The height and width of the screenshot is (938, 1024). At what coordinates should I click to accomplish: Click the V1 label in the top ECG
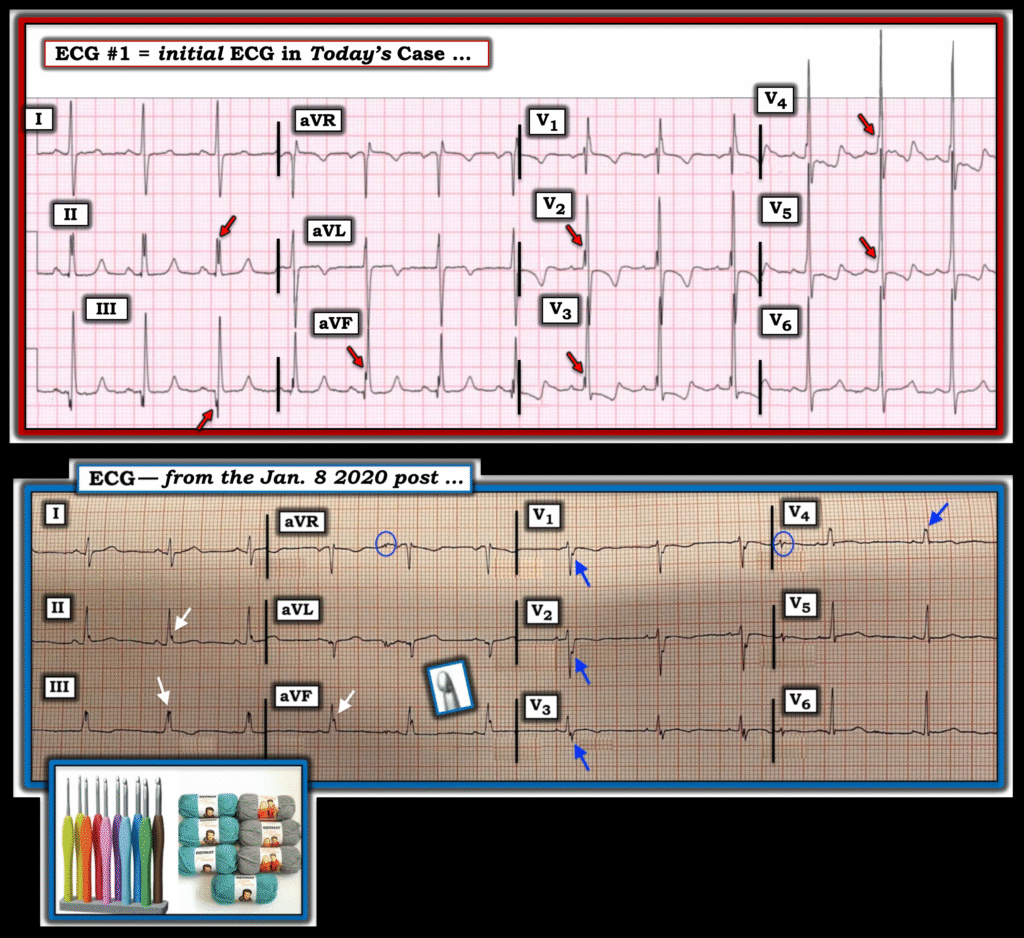click(x=547, y=122)
